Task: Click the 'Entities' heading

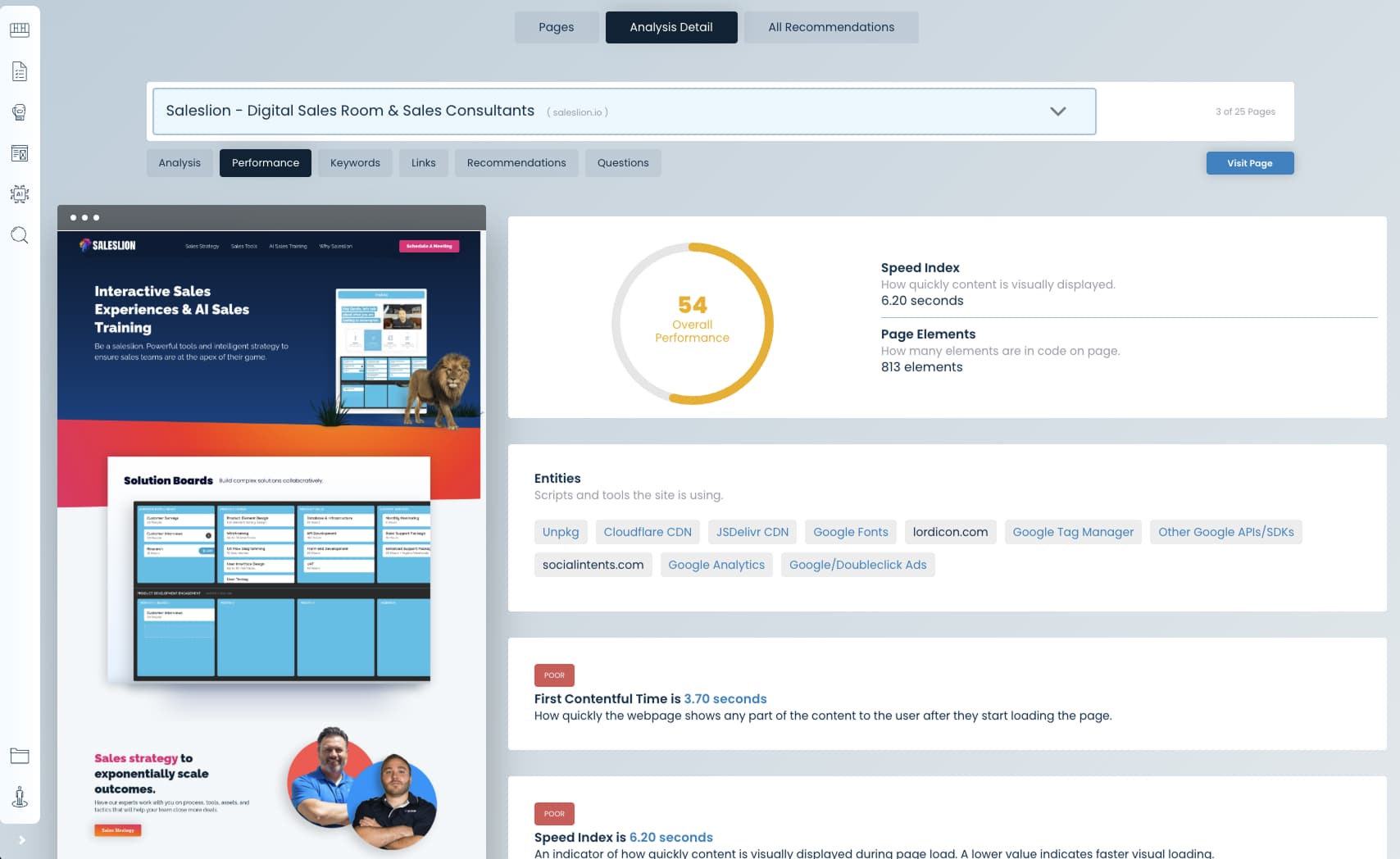Action: (x=557, y=479)
